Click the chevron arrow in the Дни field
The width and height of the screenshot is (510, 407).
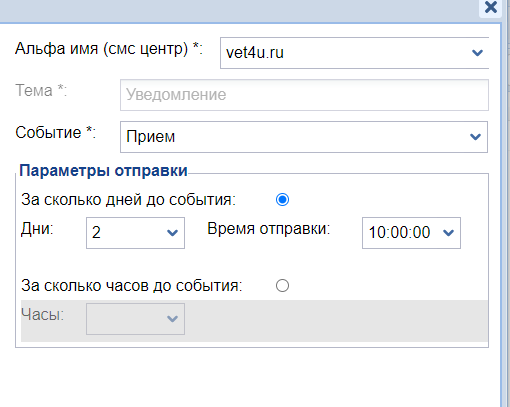172,233
